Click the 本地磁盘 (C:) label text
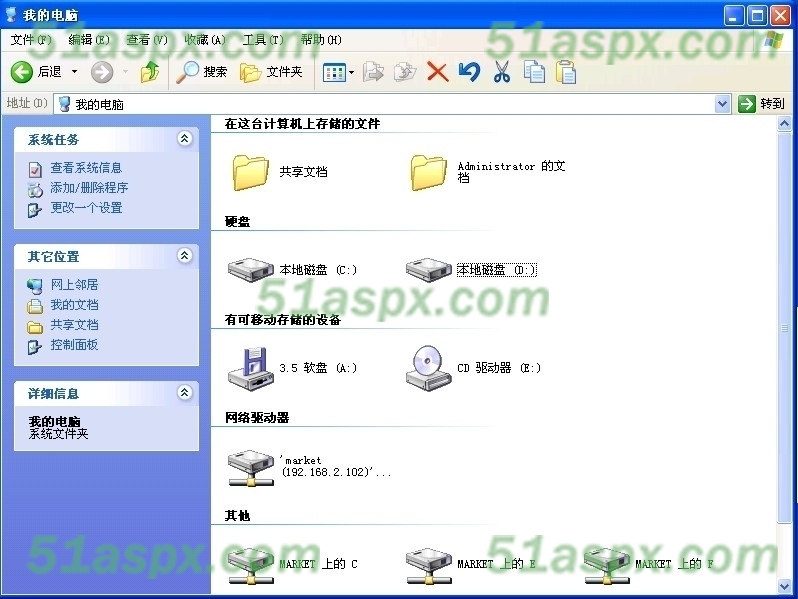This screenshot has height=599, width=798. coord(318,270)
